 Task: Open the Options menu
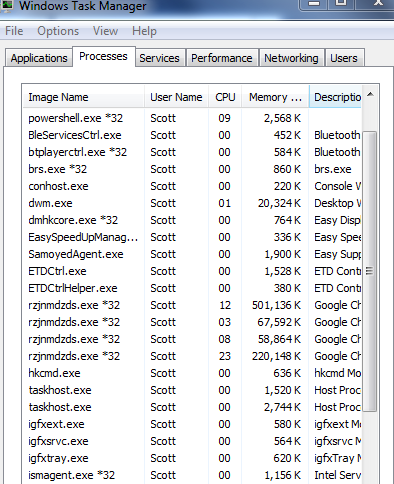(x=58, y=31)
